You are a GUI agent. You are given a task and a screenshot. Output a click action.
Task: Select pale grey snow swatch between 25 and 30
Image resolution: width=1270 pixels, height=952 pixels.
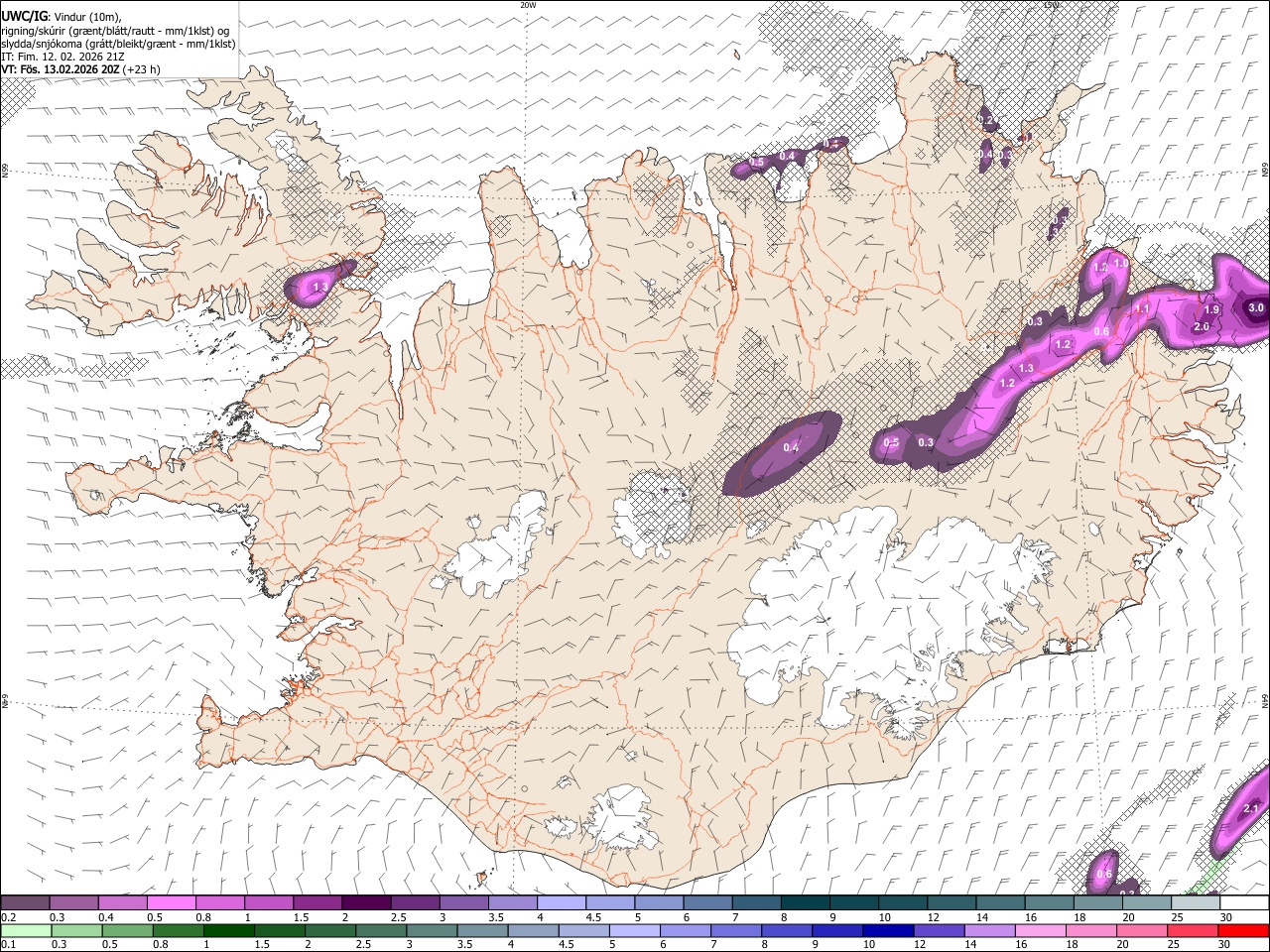[1197, 902]
